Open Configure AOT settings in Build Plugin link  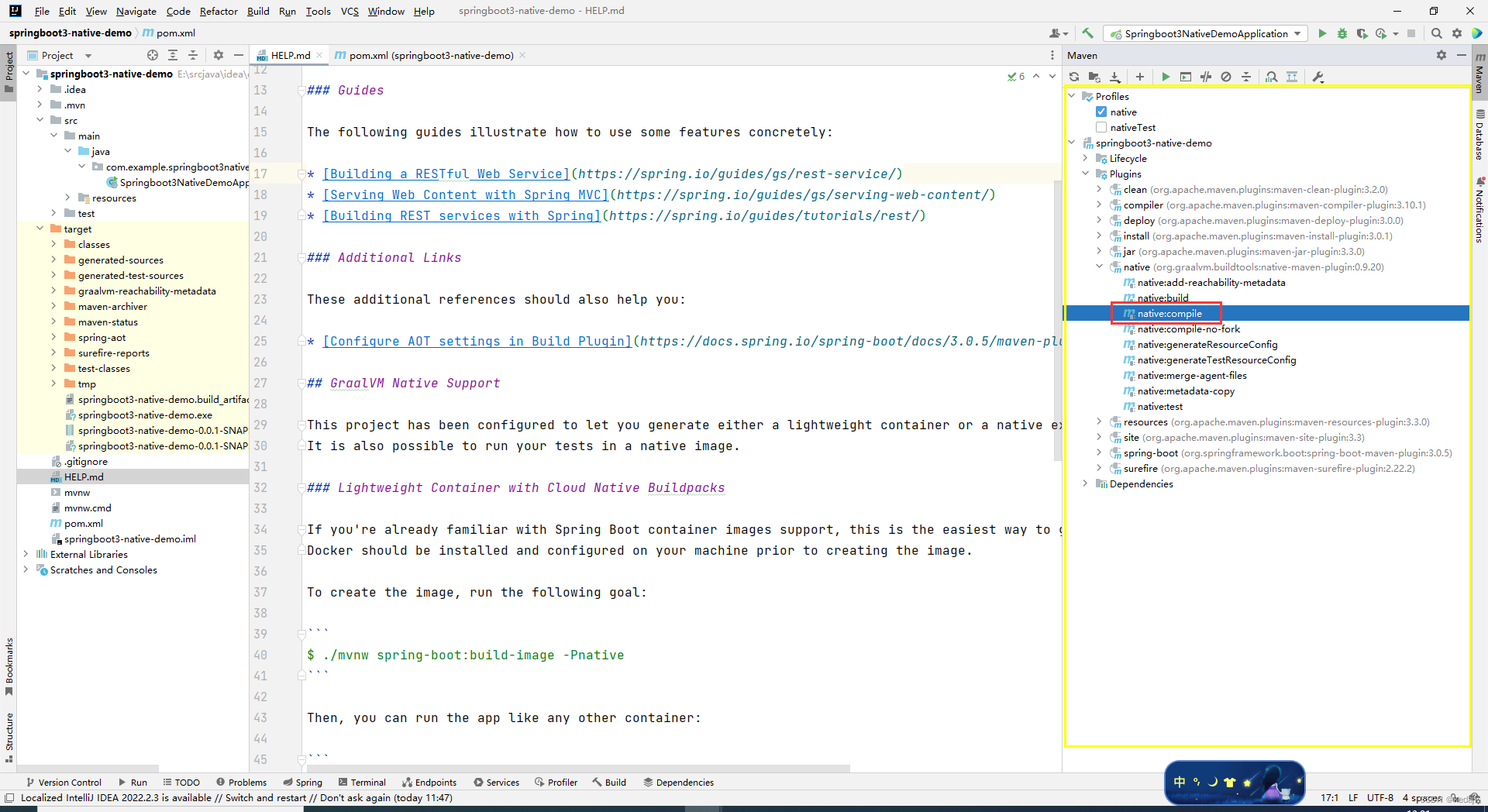477,342
